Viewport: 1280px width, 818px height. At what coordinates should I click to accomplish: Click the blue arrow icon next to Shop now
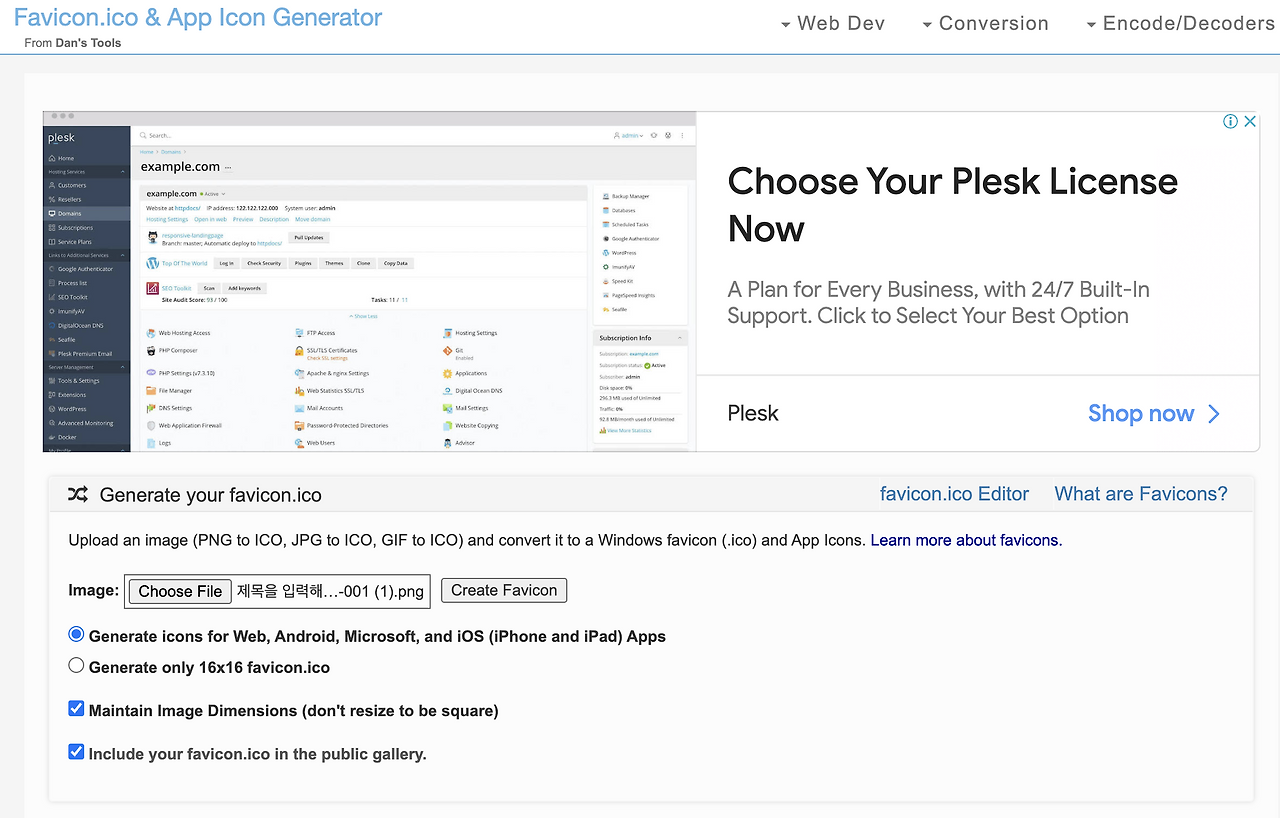pos(1214,413)
